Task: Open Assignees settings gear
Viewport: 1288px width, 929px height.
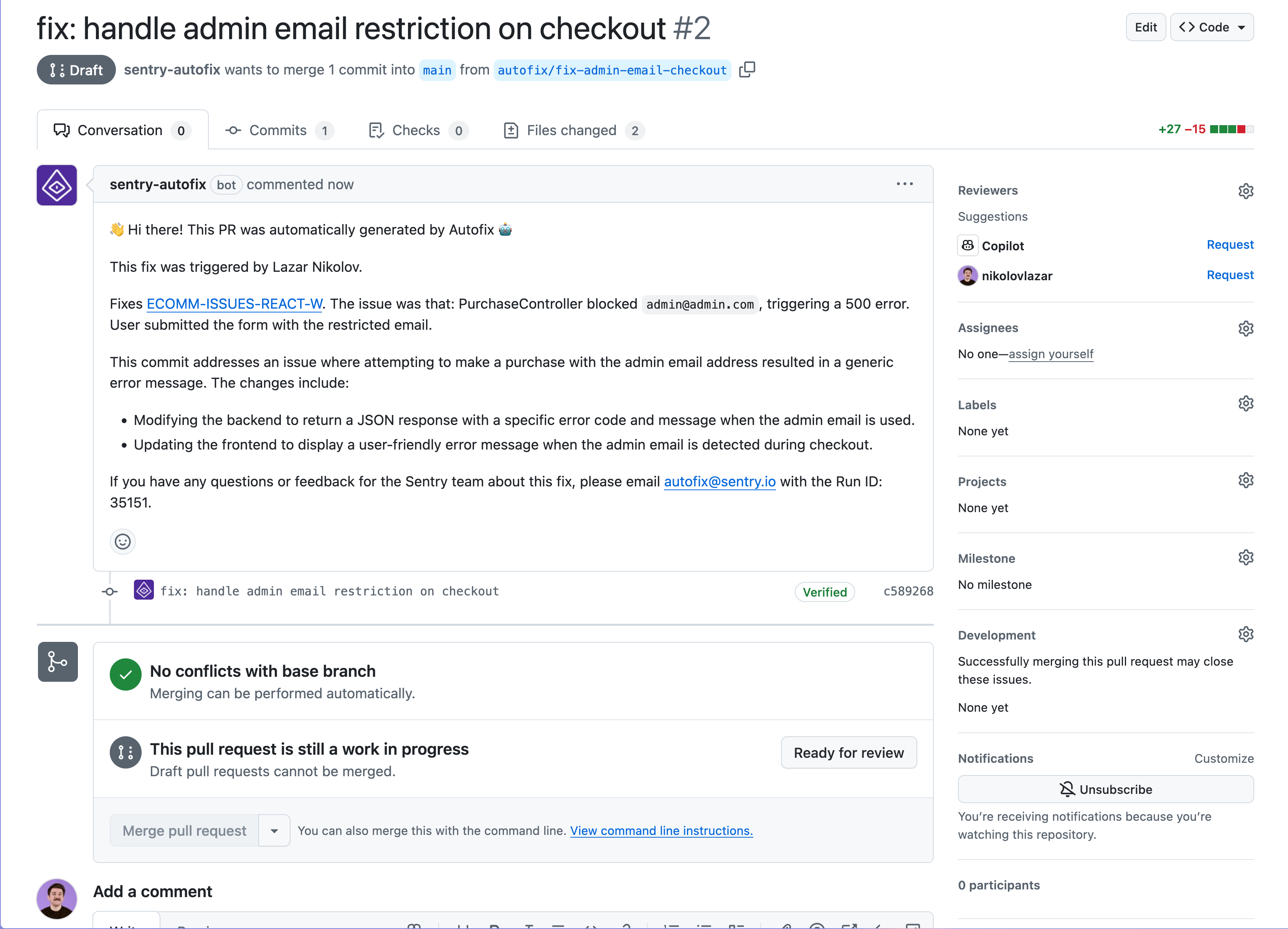Action: [1245, 329]
